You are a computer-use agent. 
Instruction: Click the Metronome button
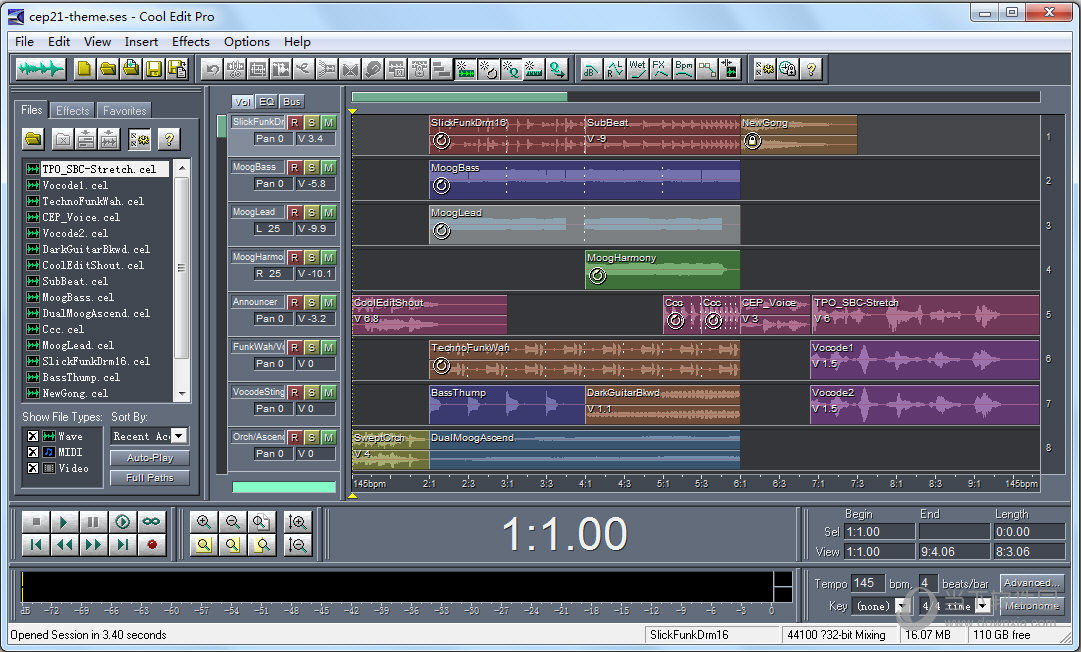1032,606
